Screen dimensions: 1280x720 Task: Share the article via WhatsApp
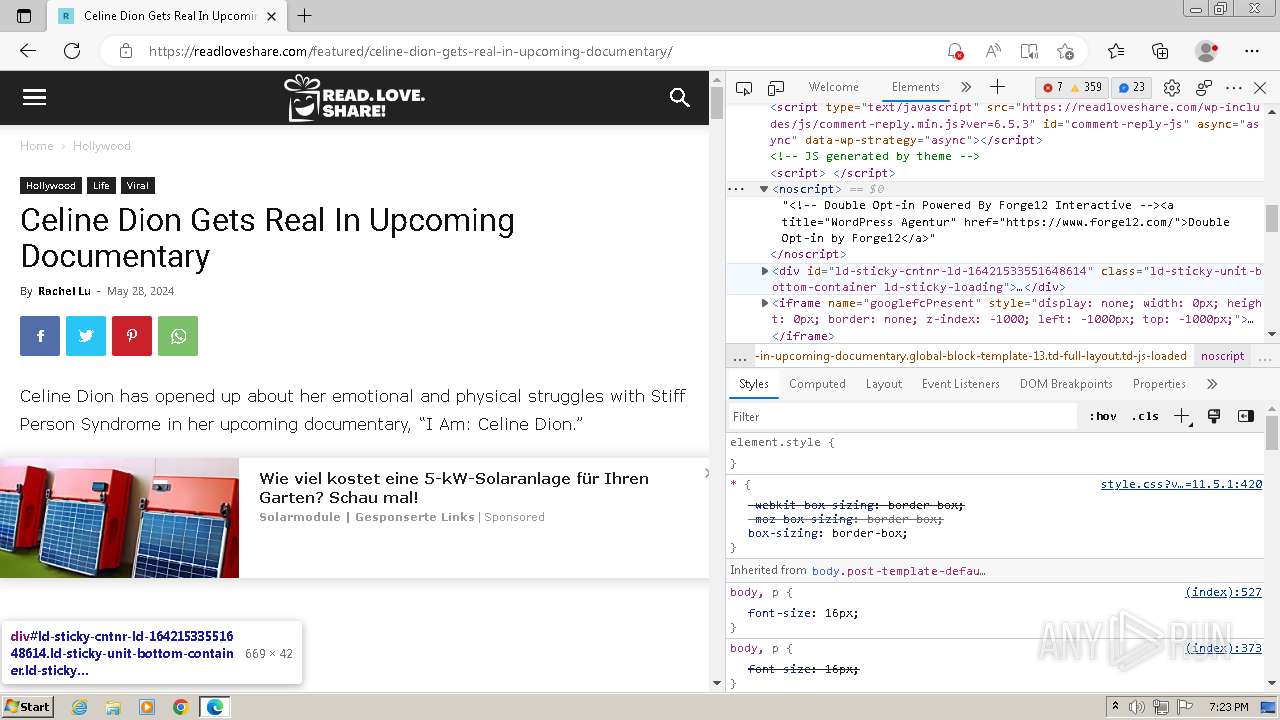[178, 336]
